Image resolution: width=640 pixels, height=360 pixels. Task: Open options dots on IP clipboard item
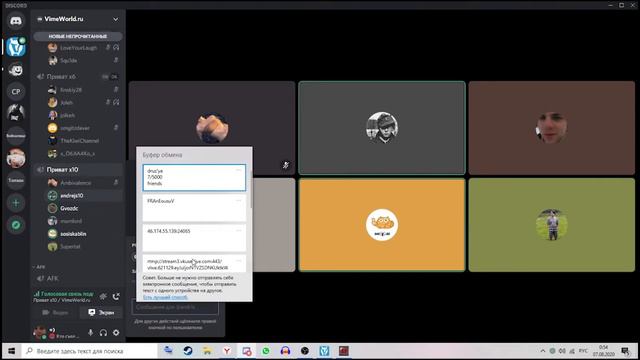[238, 230]
